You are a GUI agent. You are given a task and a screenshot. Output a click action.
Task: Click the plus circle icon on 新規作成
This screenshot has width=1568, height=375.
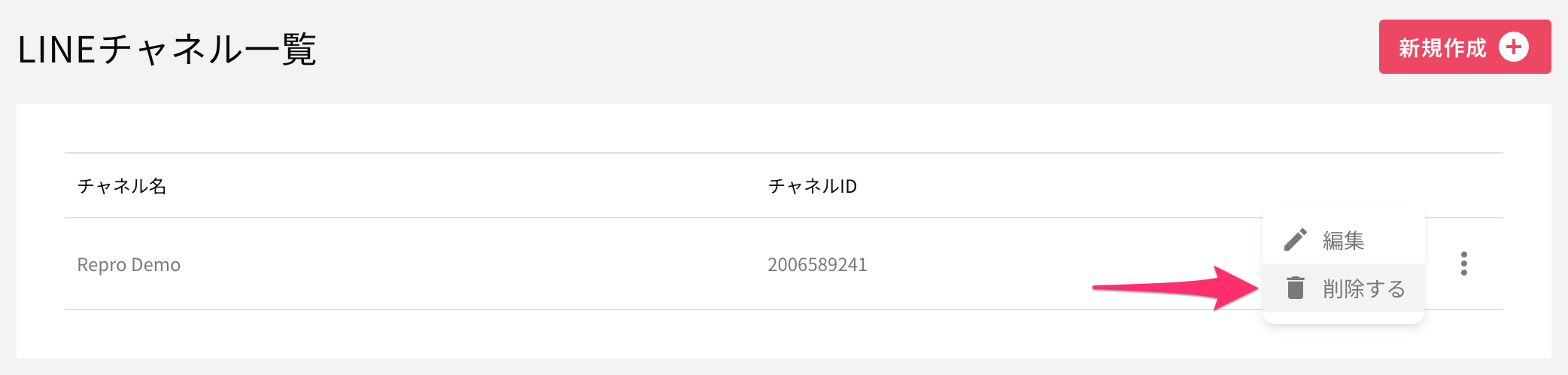tap(1513, 47)
